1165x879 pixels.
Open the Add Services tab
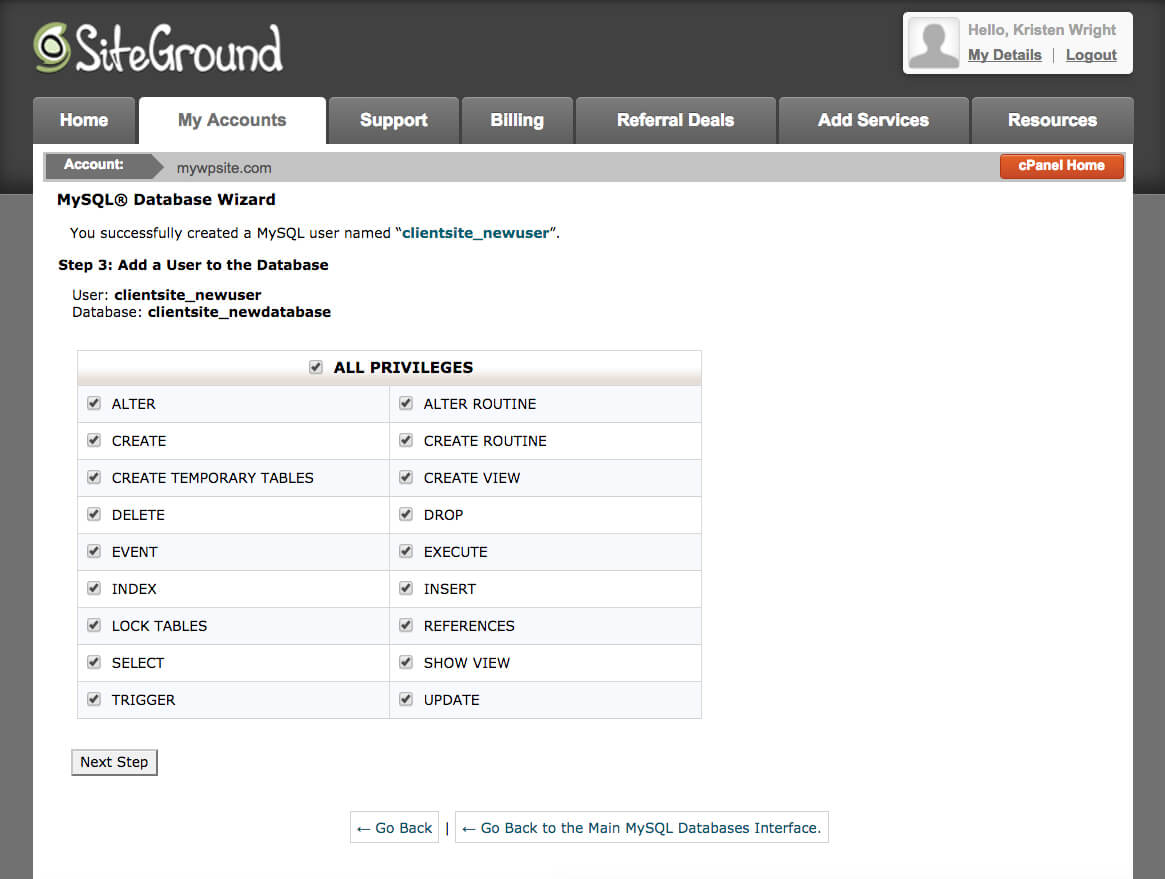[x=873, y=120]
